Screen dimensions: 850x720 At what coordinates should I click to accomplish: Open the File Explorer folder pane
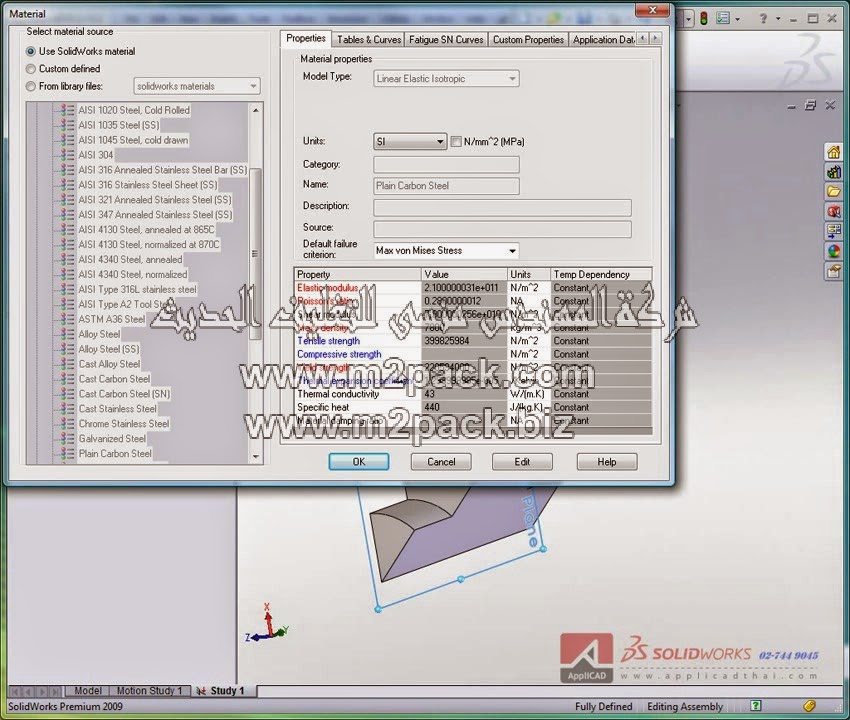pyautogui.click(x=833, y=191)
